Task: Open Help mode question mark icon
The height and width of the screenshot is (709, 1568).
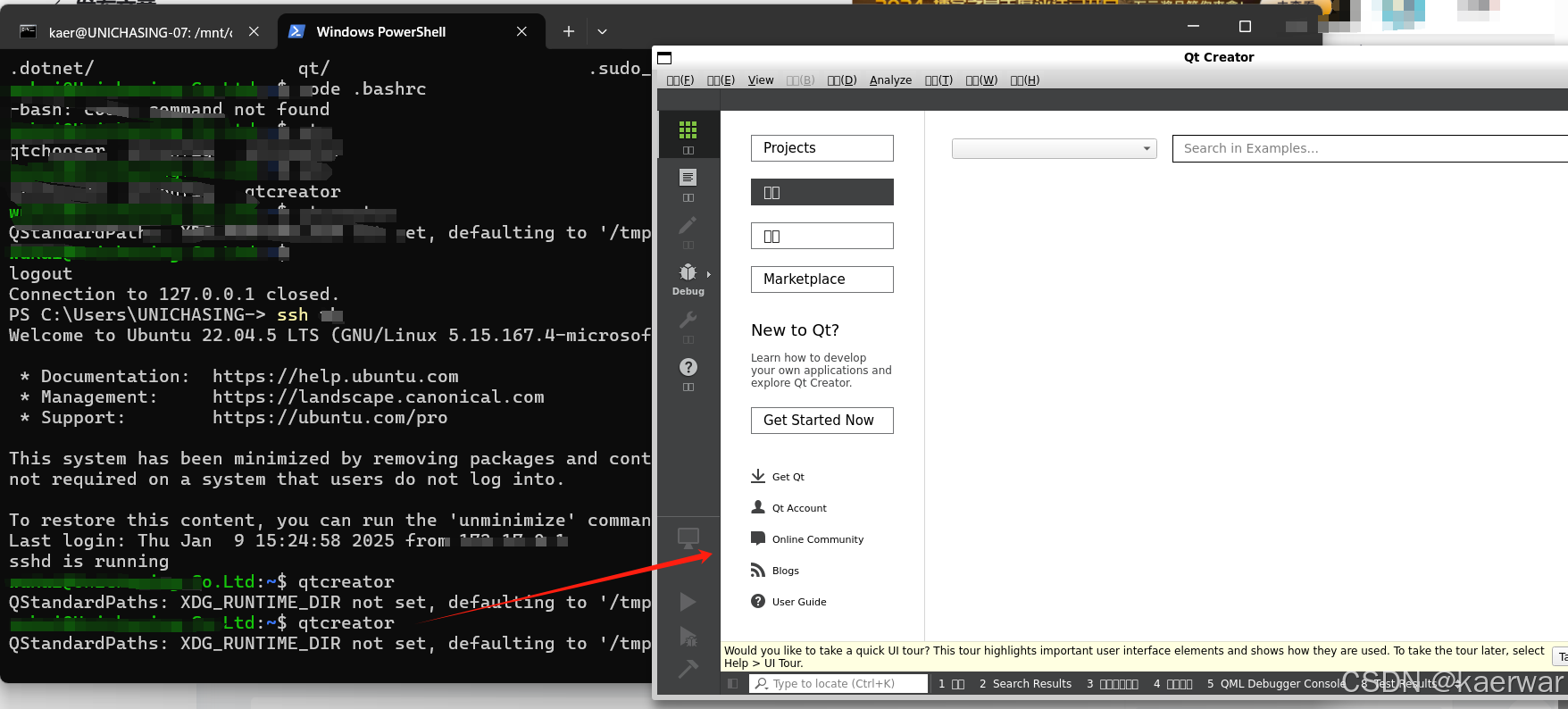Action: pyautogui.click(x=688, y=367)
